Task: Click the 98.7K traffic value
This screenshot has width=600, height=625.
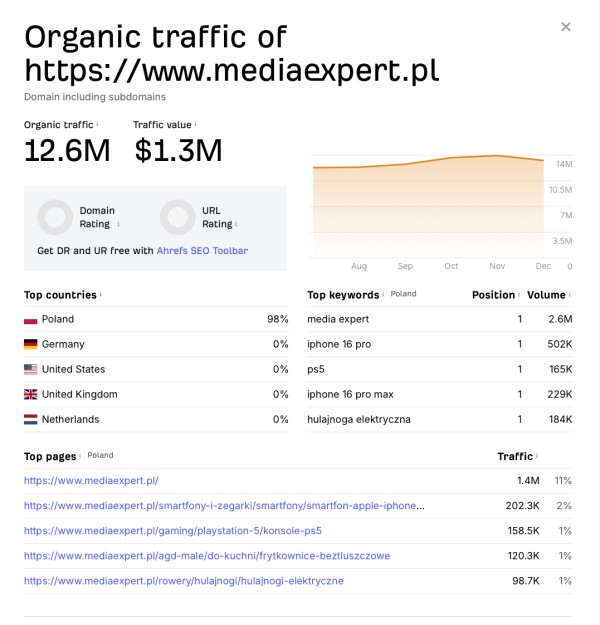Action: (526, 581)
